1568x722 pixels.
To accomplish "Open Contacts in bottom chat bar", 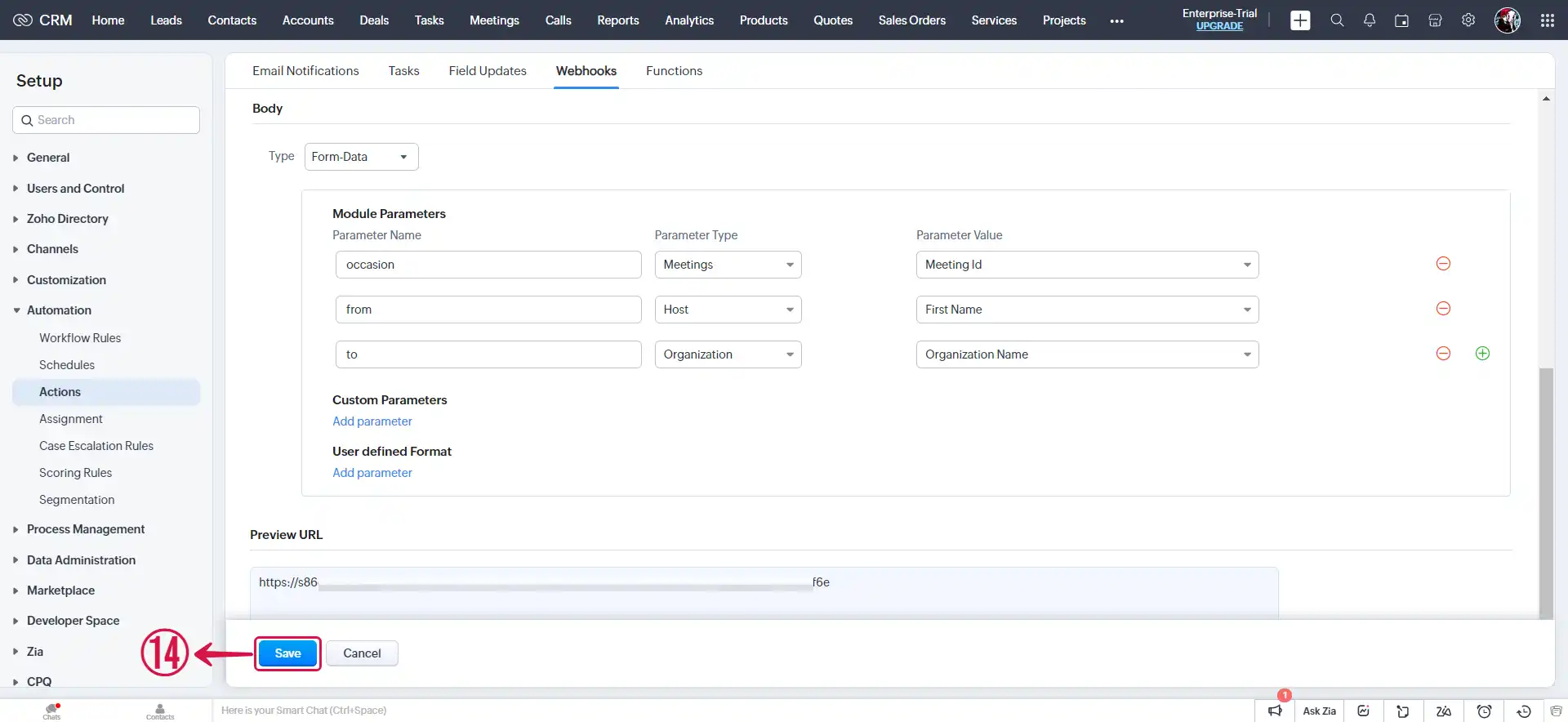I will [160, 711].
